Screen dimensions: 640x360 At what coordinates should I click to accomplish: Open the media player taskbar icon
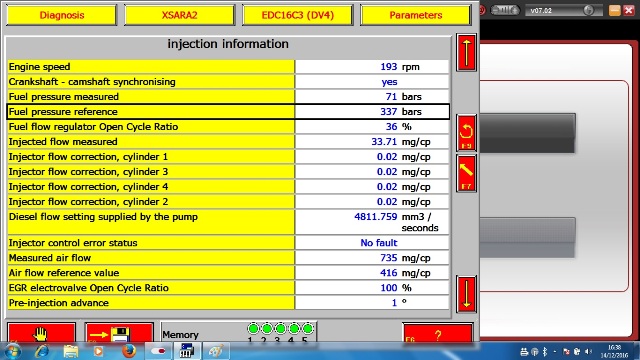[x=98, y=351]
